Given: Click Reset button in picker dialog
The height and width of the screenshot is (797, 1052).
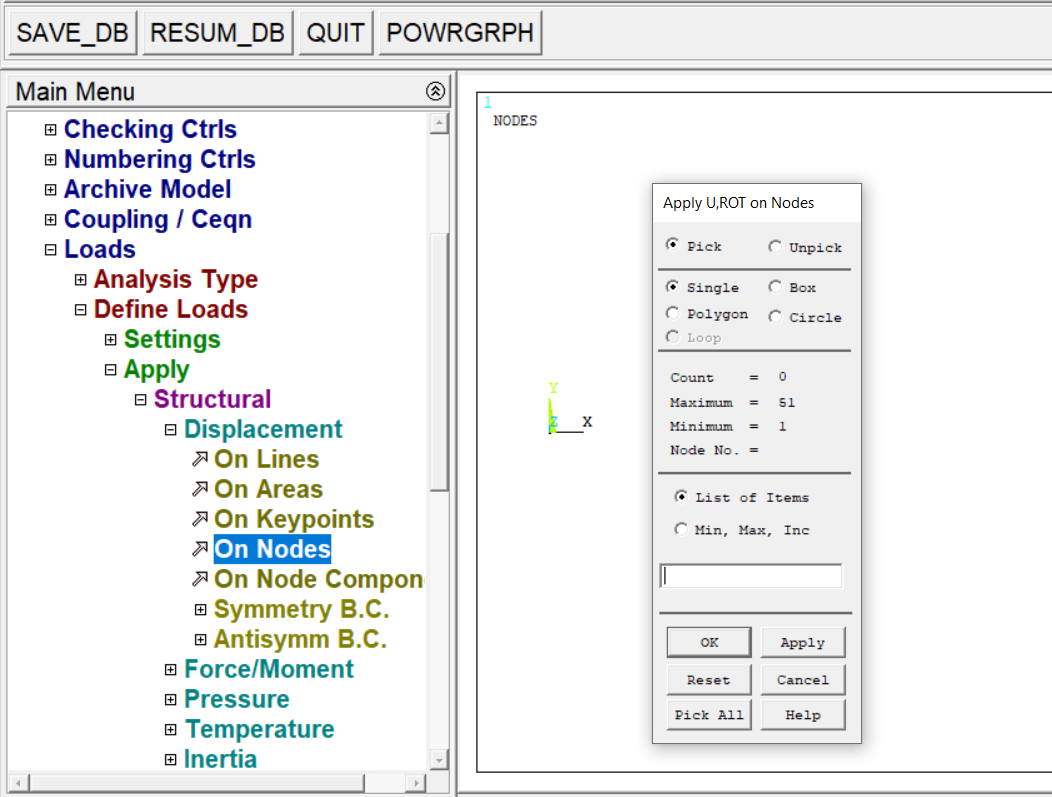Looking at the screenshot, I should pos(709,680).
